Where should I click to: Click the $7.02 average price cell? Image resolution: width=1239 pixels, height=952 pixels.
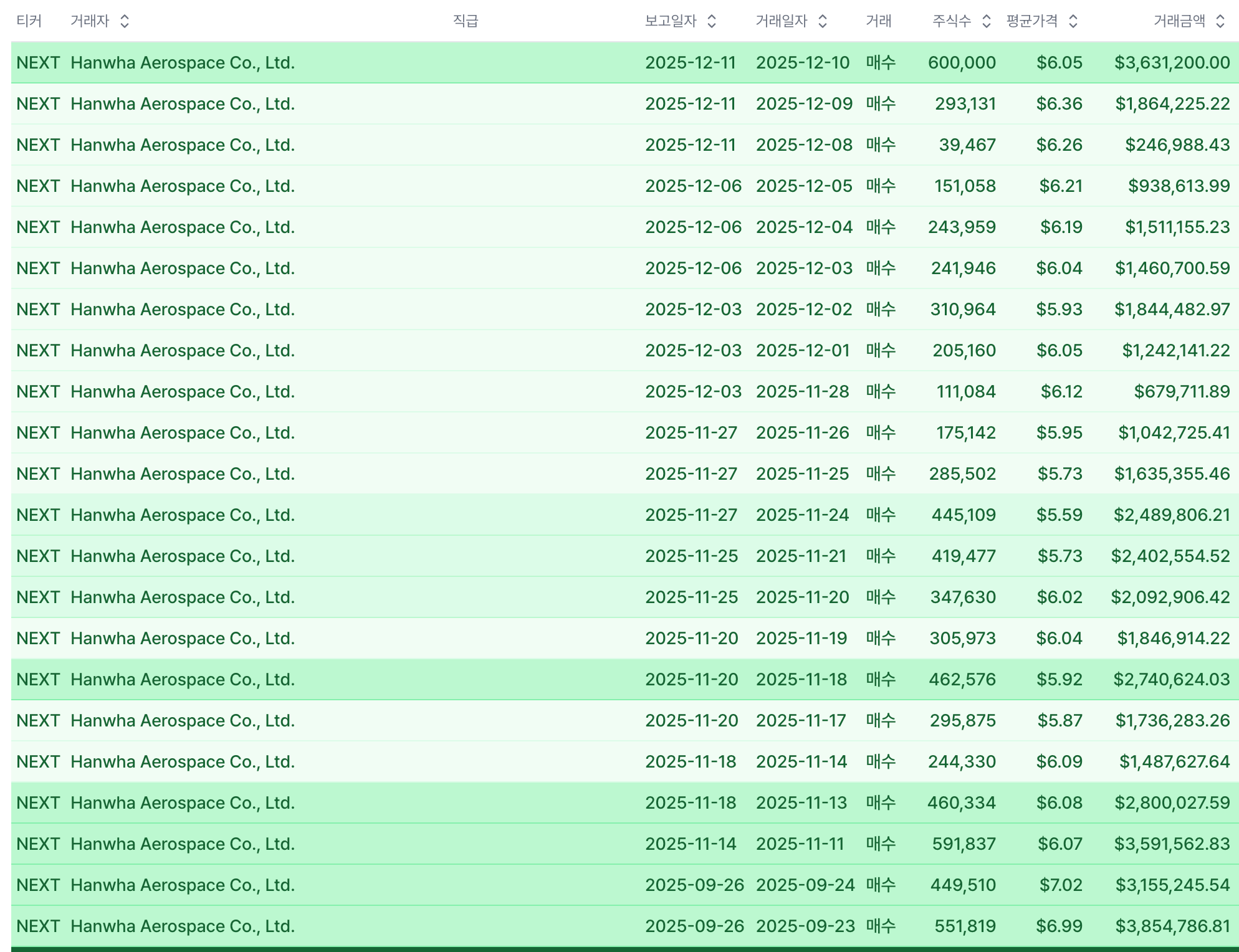[1060, 885]
